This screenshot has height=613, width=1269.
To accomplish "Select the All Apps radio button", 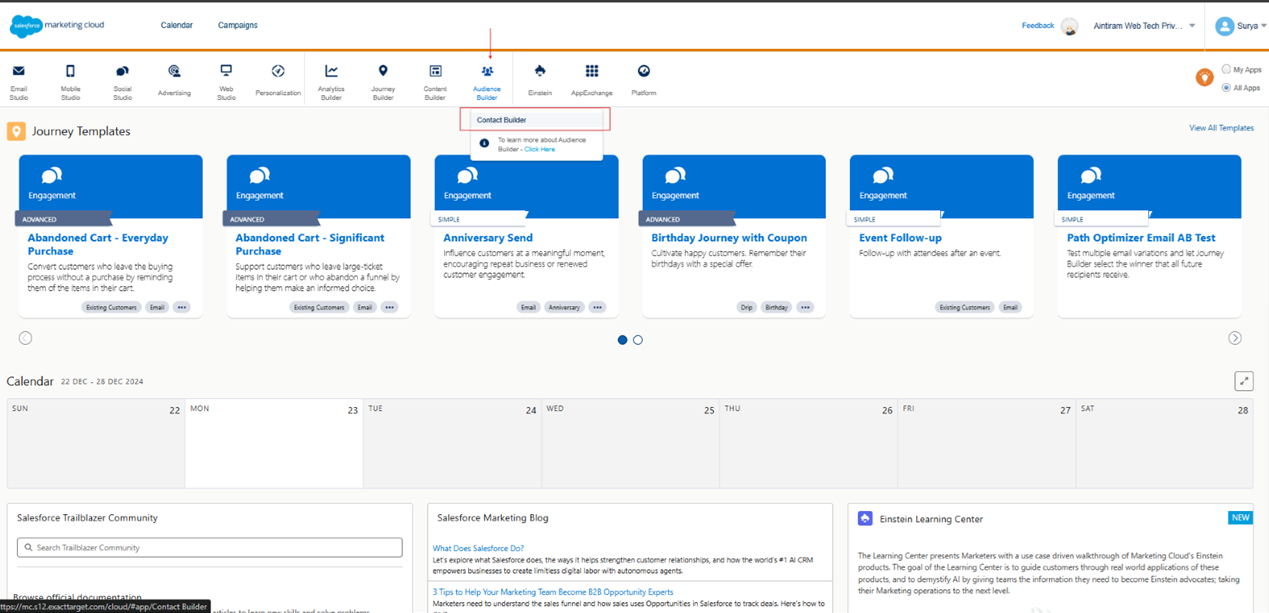I will [1227, 88].
